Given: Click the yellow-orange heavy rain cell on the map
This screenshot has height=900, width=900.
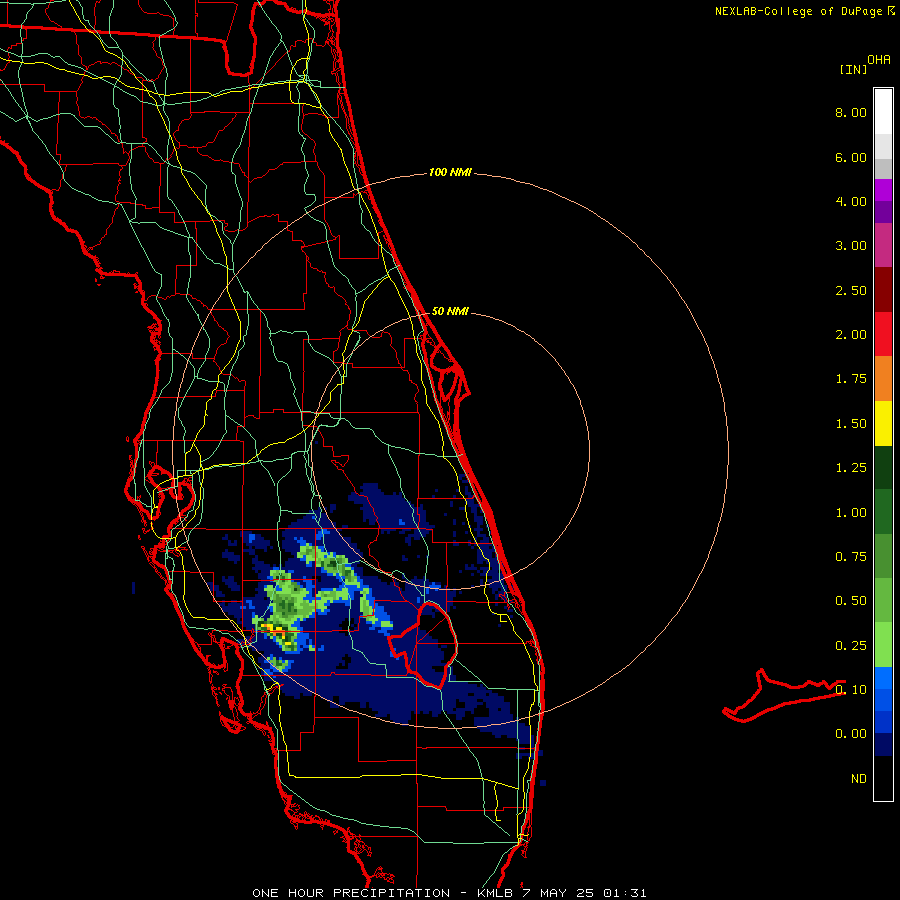Looking at the screenshot, I should [x=277, y=631].
